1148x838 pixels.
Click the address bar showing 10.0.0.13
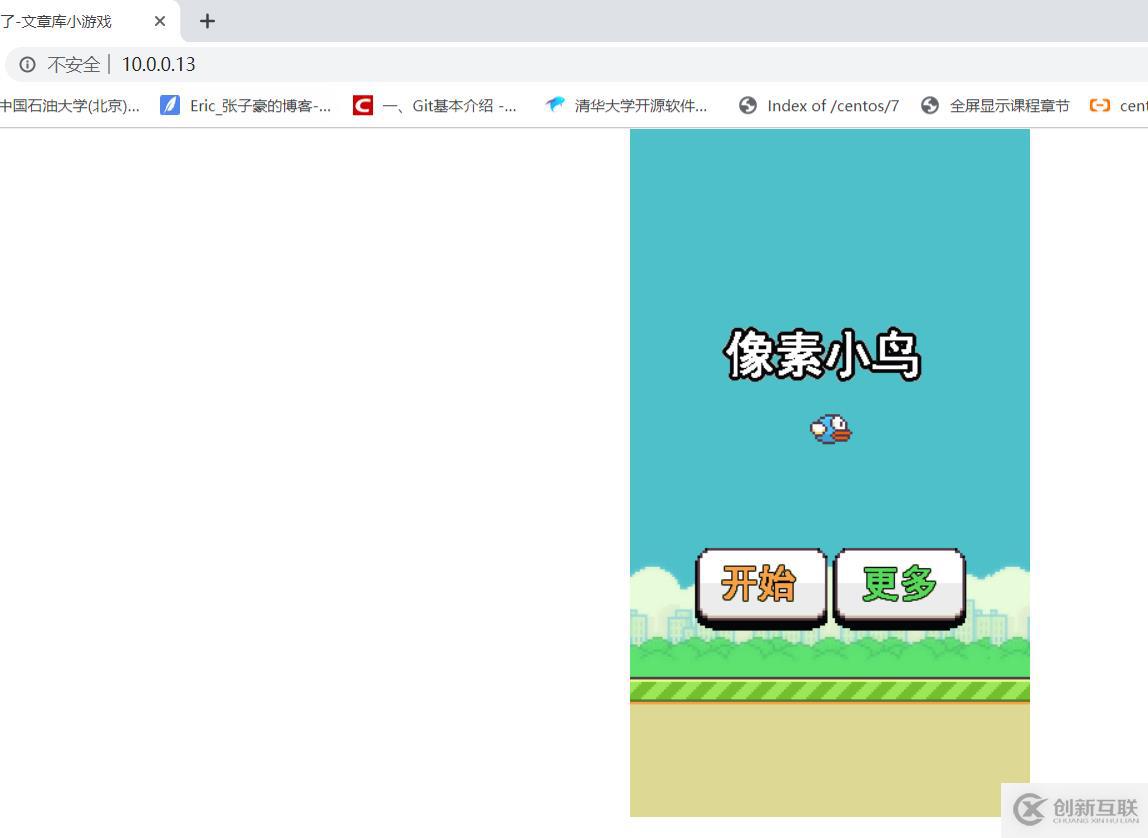tap(158, 64)
